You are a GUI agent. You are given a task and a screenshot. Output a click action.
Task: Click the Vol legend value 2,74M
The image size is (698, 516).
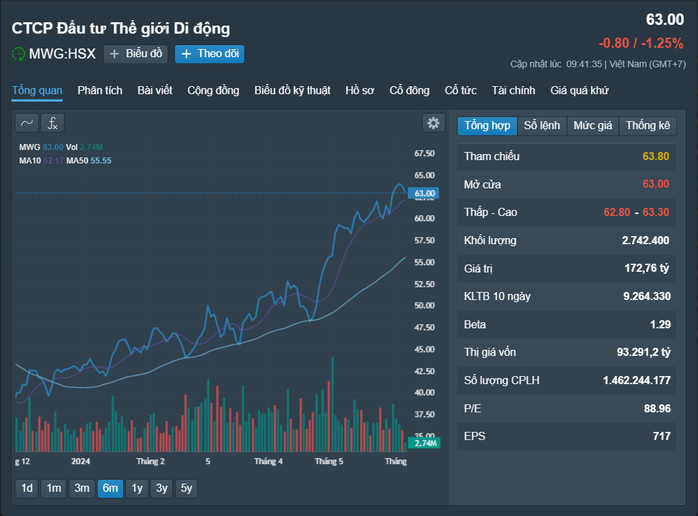click(x=92, y=147)
